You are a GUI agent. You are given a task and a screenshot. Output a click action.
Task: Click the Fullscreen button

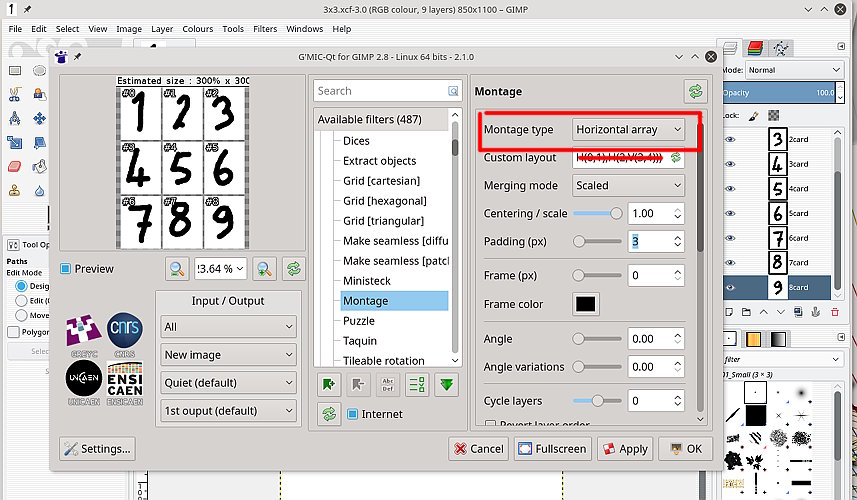click(553, 449)
